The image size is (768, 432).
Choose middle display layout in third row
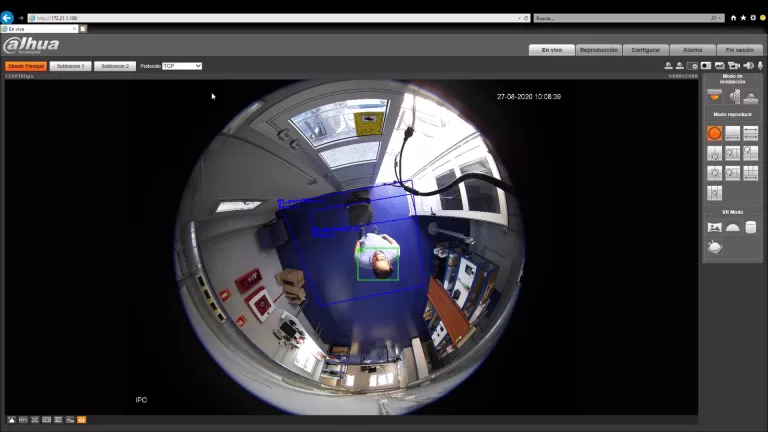(x=733, y=173)
